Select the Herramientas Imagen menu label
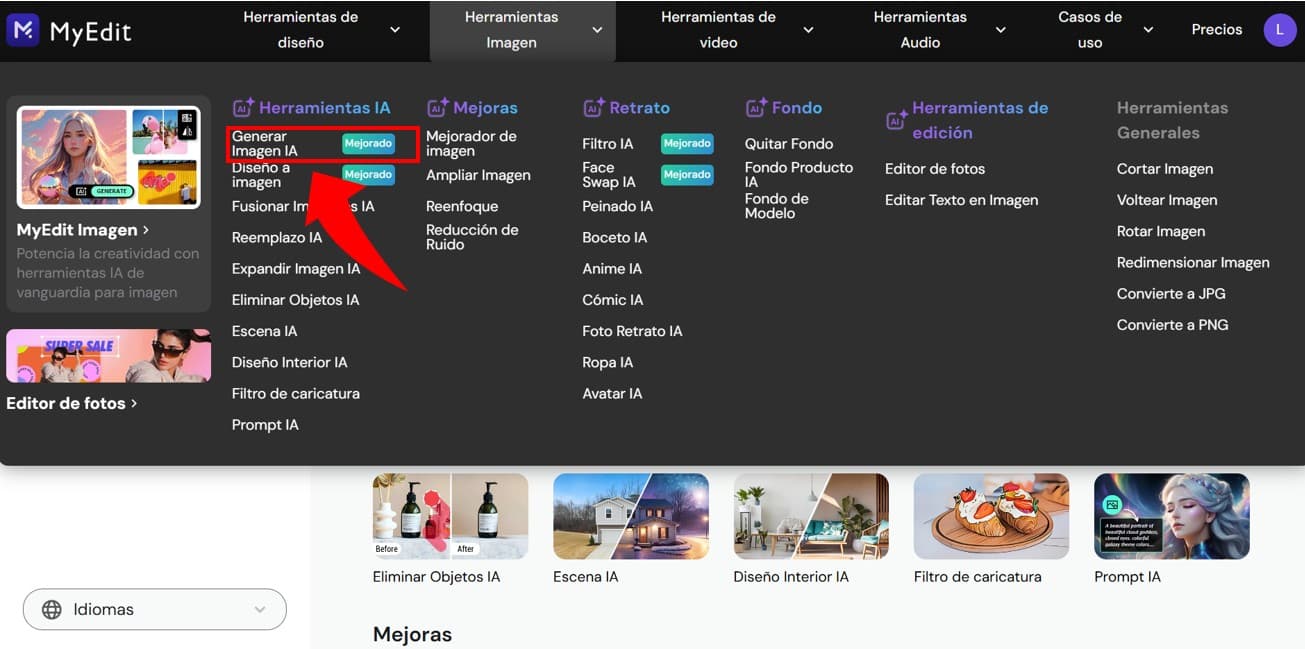The image size is (1305, 649). tap(511, 30)
